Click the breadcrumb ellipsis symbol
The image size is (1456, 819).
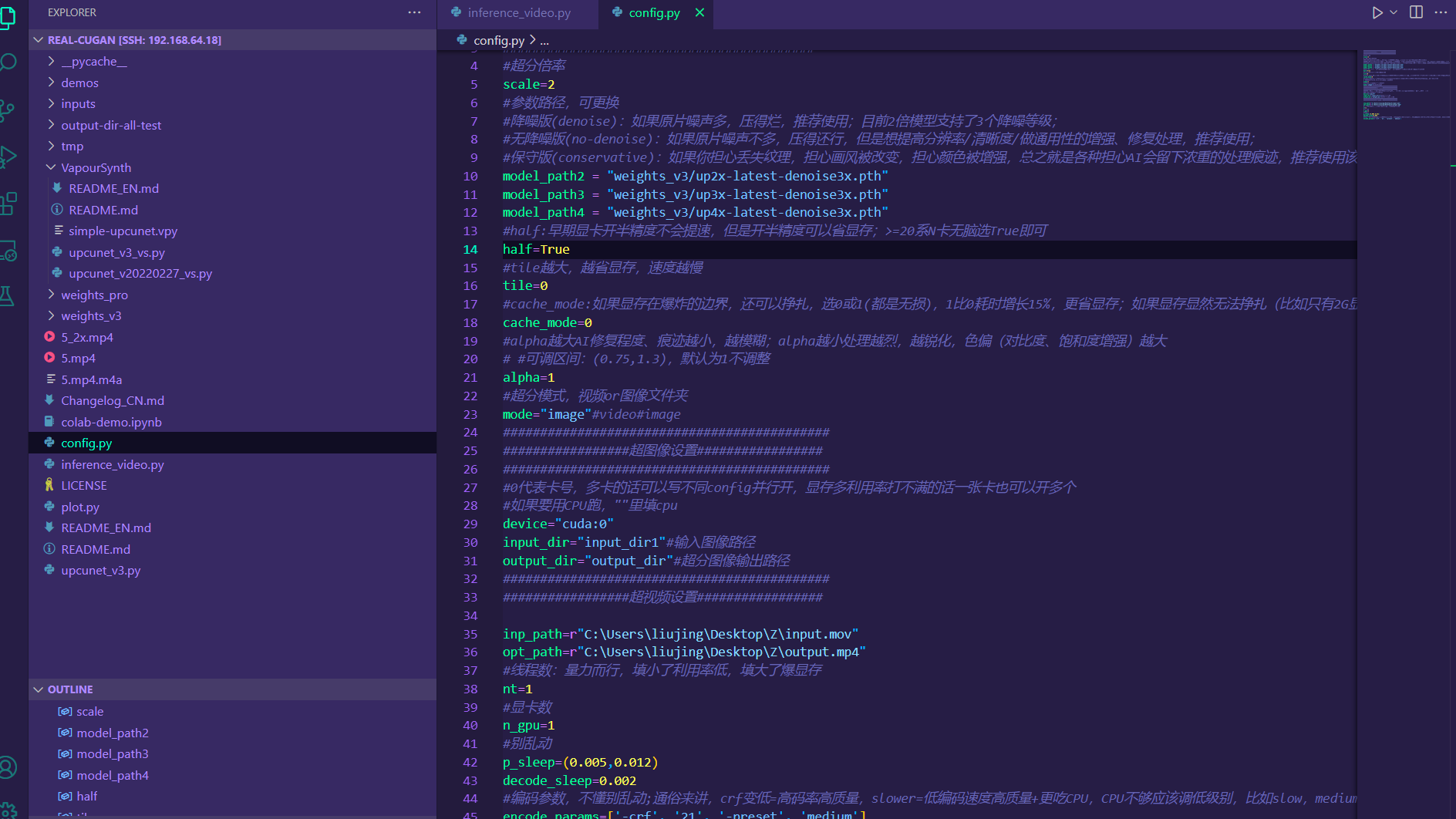(x=544, y=40)
